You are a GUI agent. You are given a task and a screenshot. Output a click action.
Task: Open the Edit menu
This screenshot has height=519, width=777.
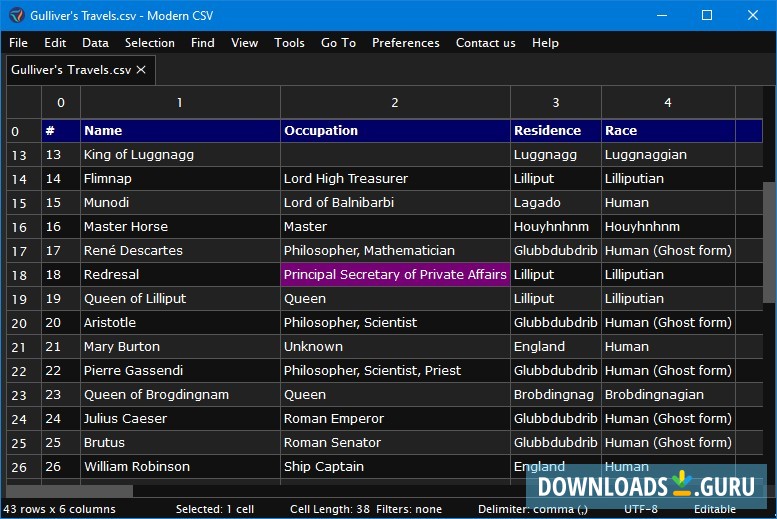[x=55, y=43]
